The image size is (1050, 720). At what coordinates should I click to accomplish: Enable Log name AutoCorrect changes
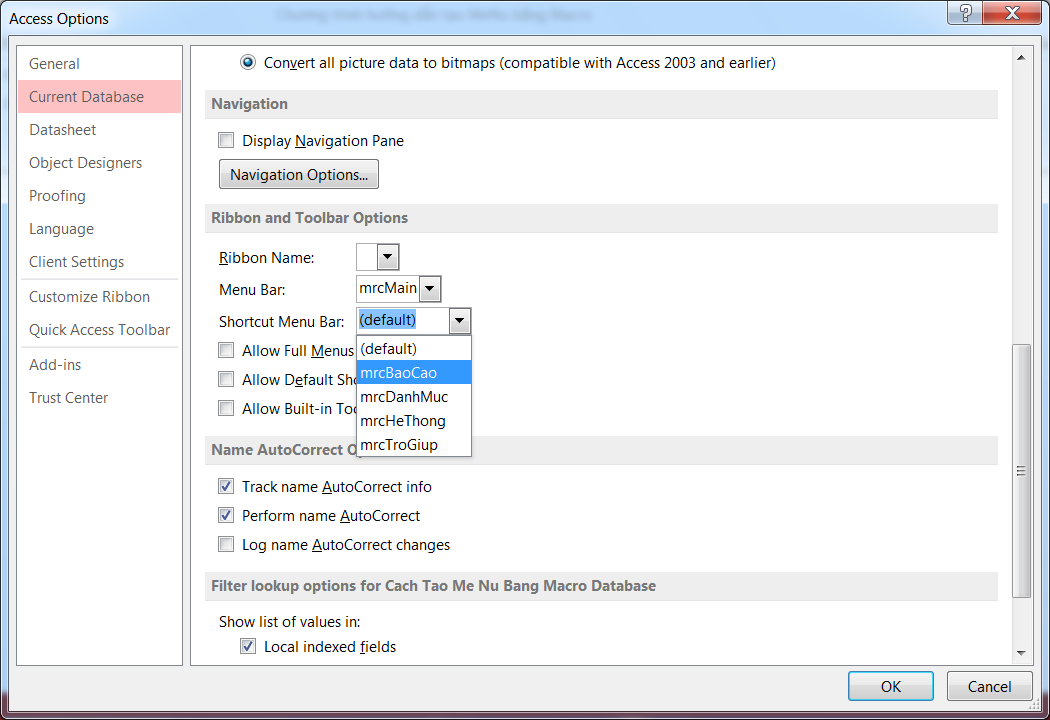226,545
